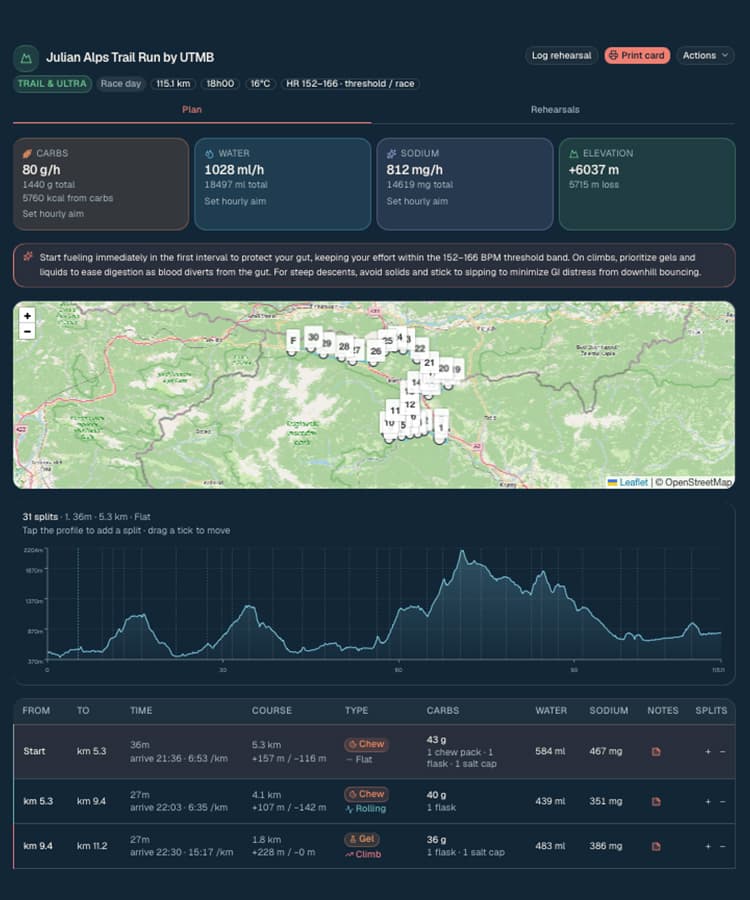Remove split with minus in km 5.3 row
The width and height of the screenshot is (750, 900).
click(x=722, y=801)
